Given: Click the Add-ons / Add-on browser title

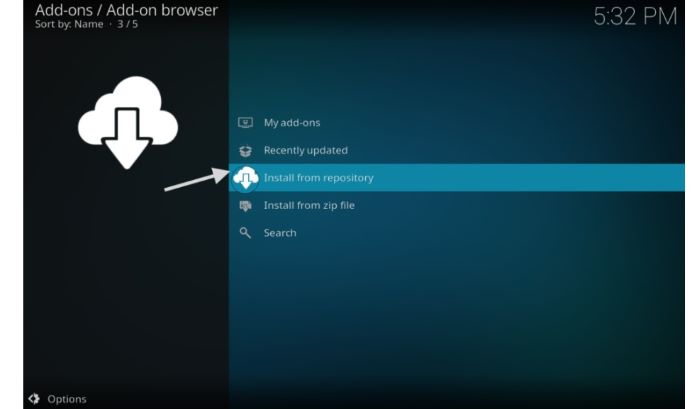Looking at the screenshot, I should coord(126,10).
